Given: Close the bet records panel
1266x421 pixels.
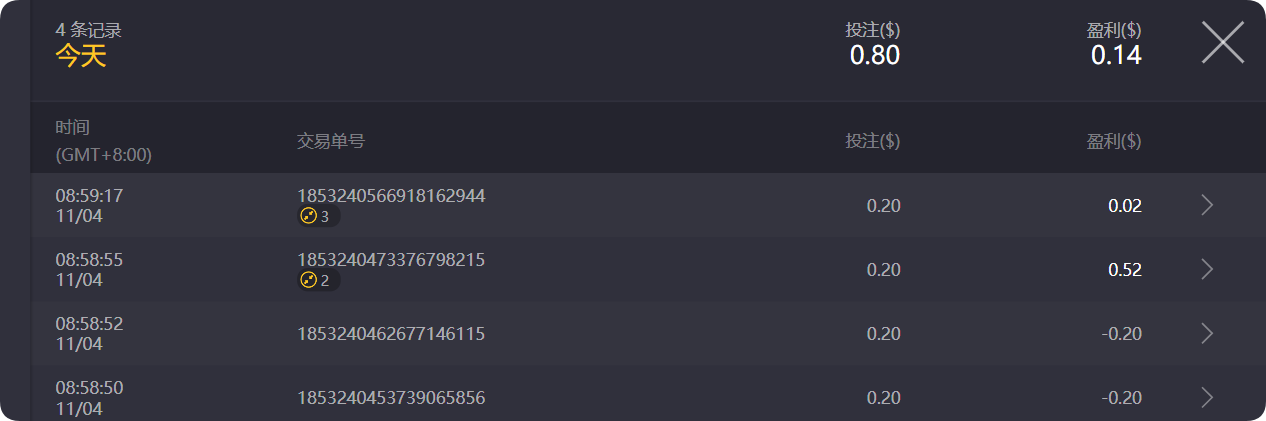Looking at the screenshot, I should coord(1222,43).
